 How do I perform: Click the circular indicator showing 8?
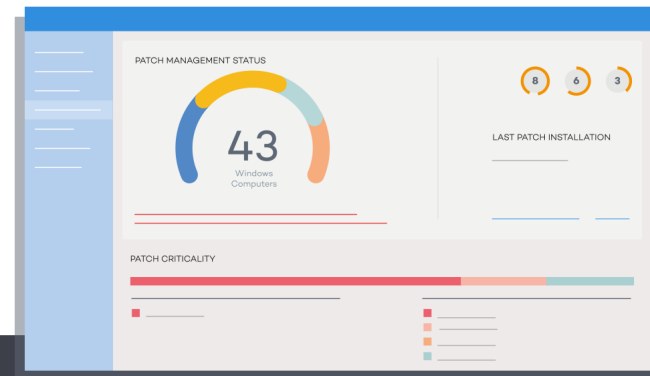(x=535, y=81)
